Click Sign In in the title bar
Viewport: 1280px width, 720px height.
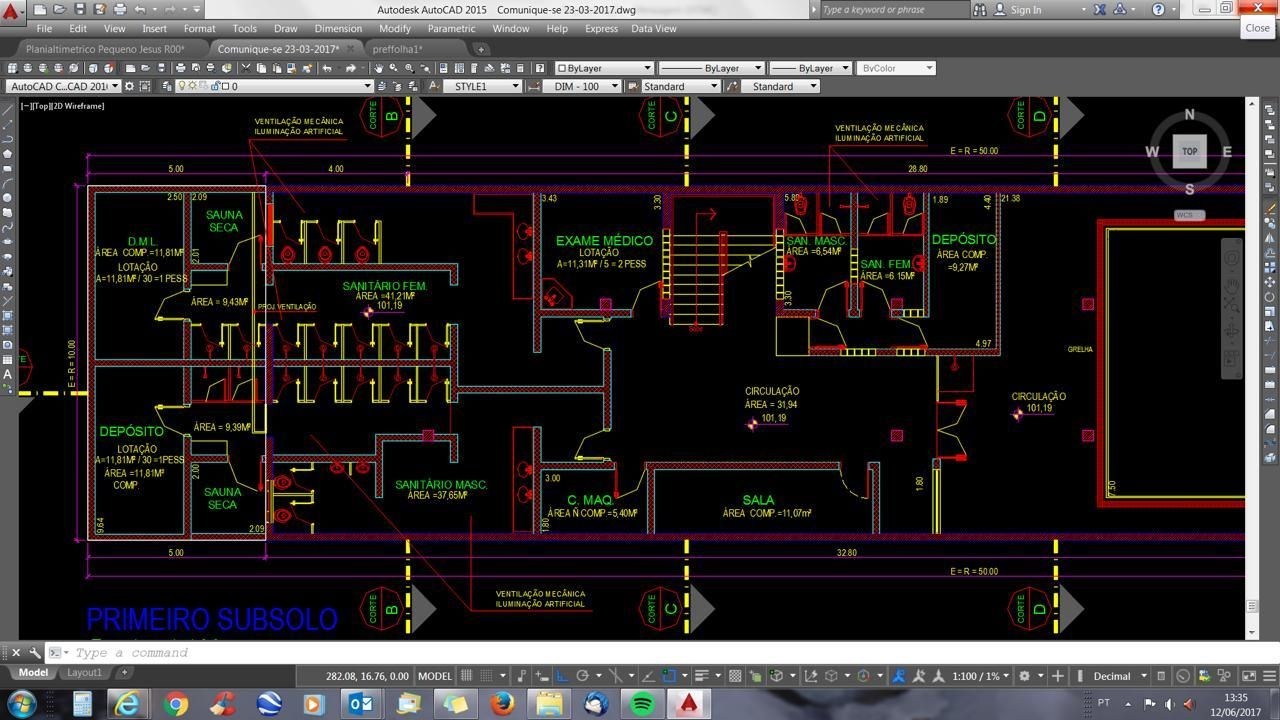click(1025, 9)
